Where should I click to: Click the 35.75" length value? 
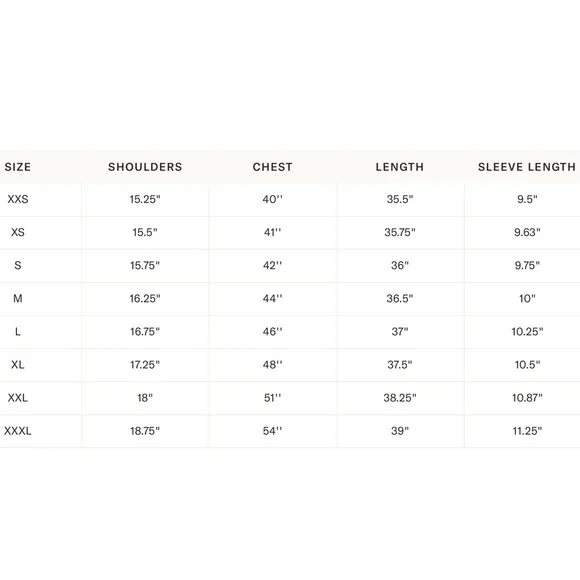coord(400,232)
